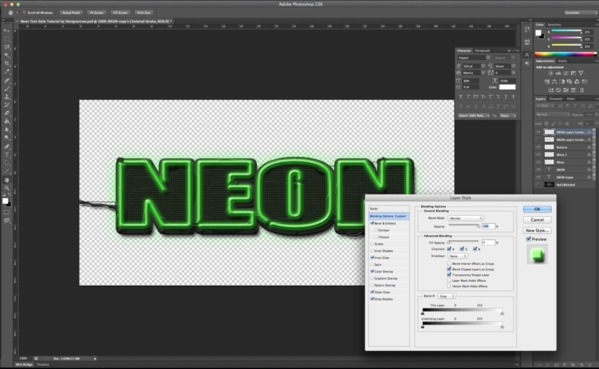
Task: Select the Move tool
Action: pyautogui.click(x=6, y=30)
